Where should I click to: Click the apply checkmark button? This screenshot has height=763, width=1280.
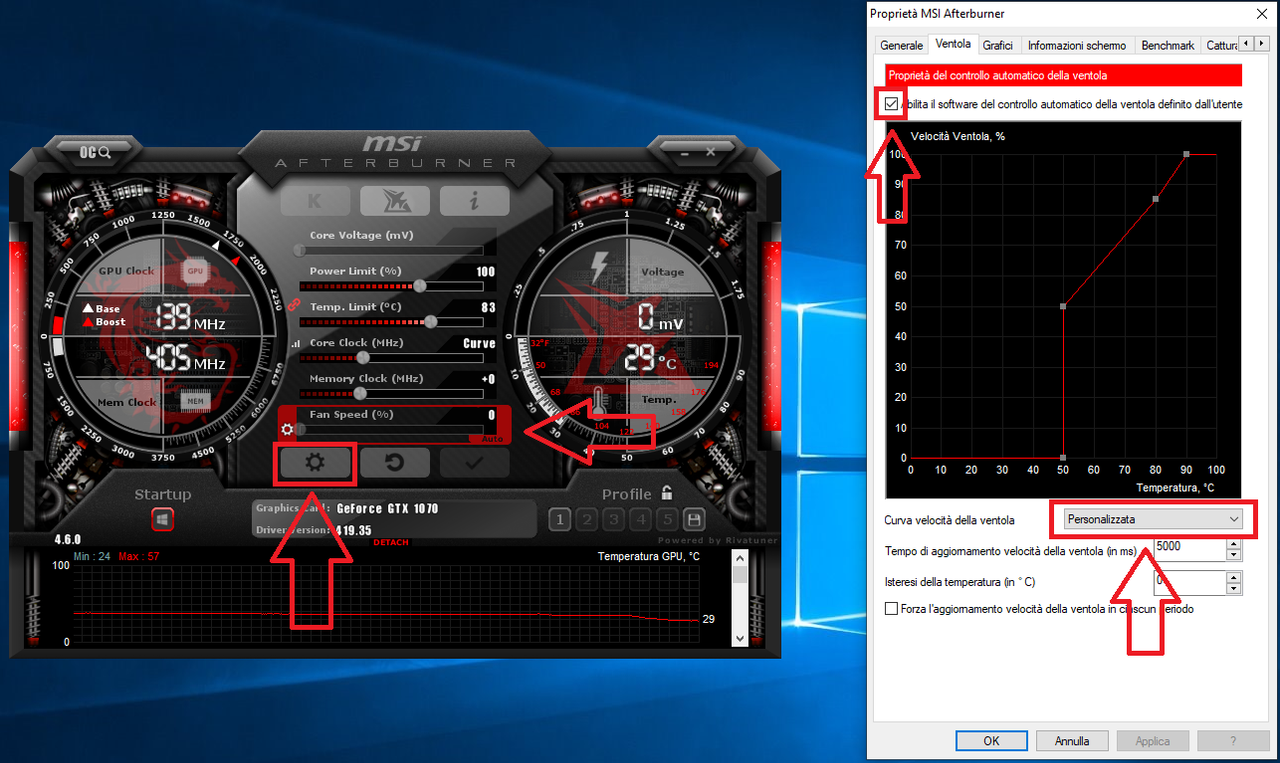[x=474, y=463]
